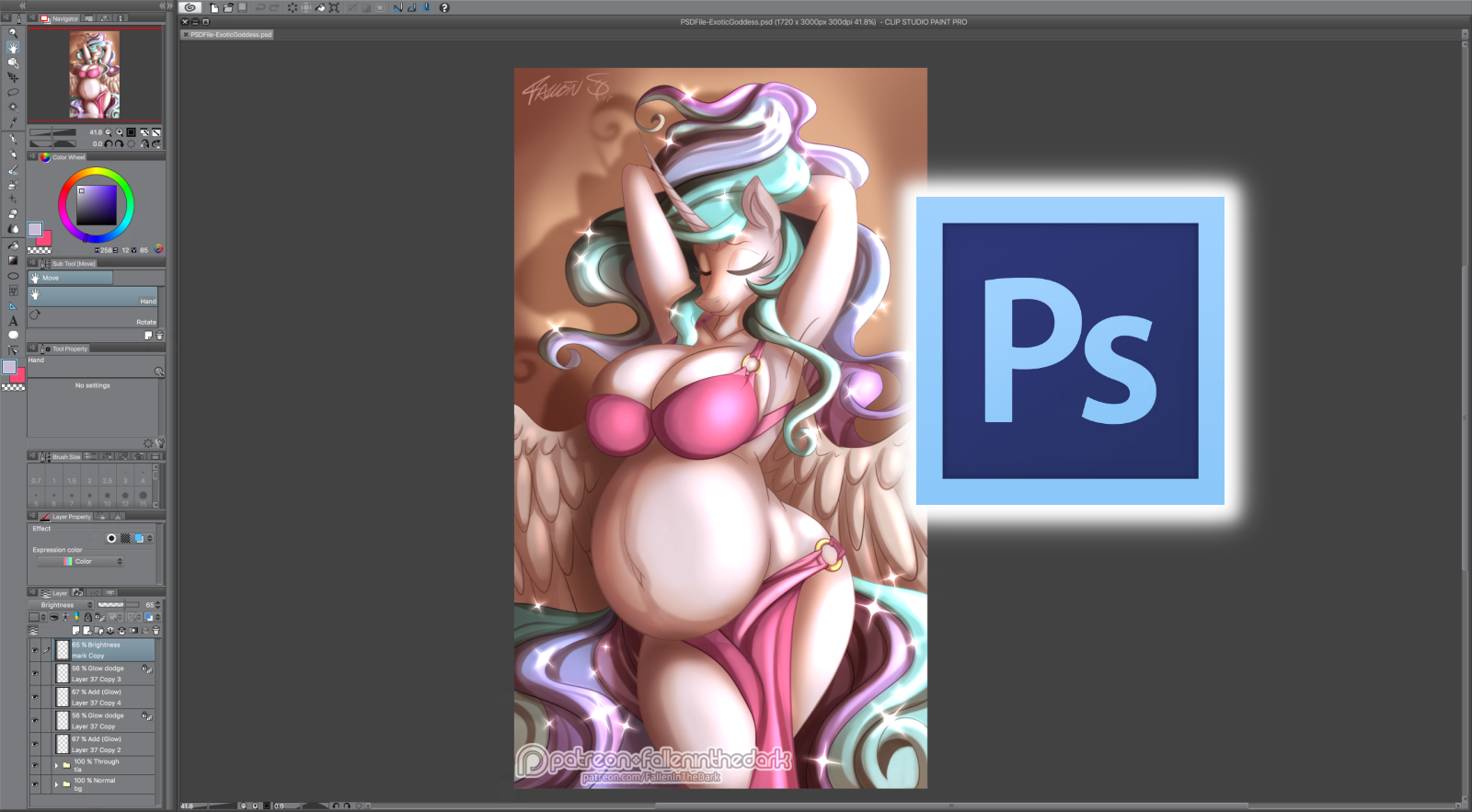Expand the tia layer folder
Image resolution: width=1472 pixels, height=812 pixels.
click(56, 765)
